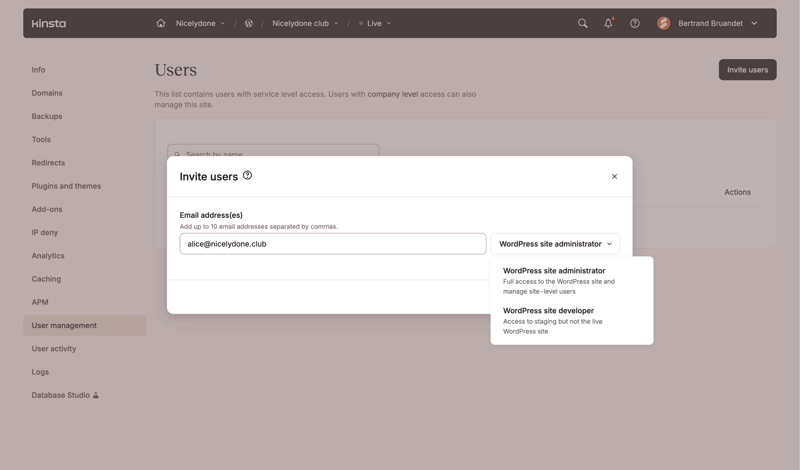Open the help center question icon
Image resolution: width=800 pixels, height=470 pixels.
pos(634,23)
